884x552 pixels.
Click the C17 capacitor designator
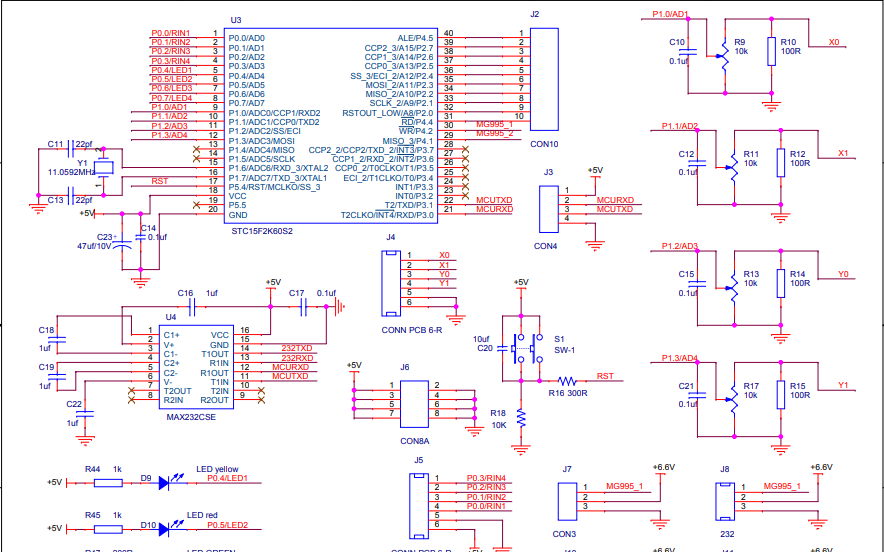(x=297, y=293)
